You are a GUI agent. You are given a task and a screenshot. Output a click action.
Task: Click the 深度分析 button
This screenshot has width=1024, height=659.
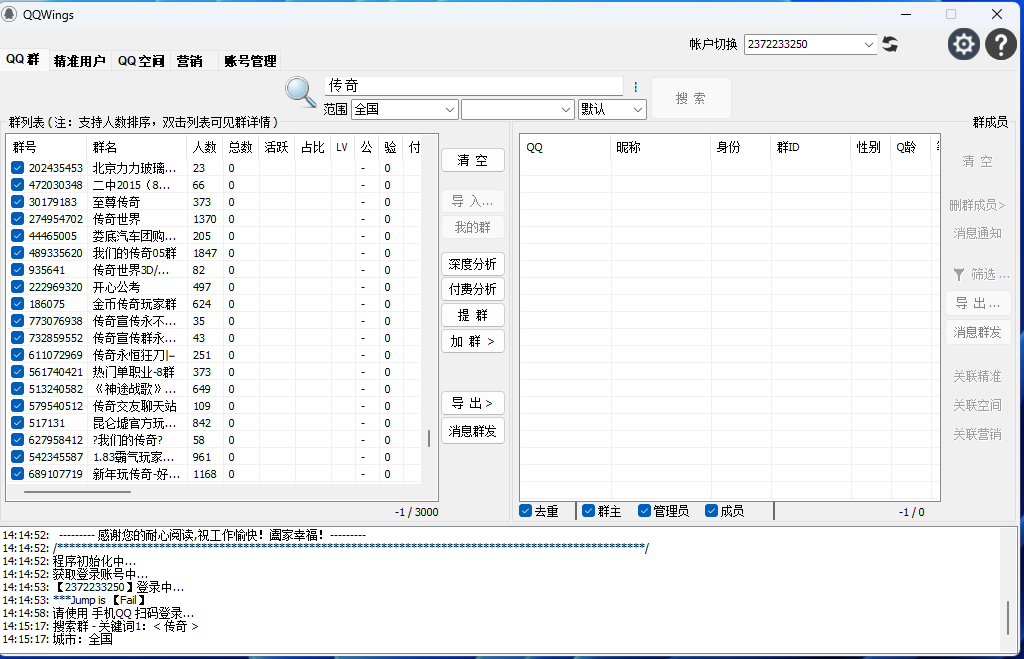tap(473, 264)
